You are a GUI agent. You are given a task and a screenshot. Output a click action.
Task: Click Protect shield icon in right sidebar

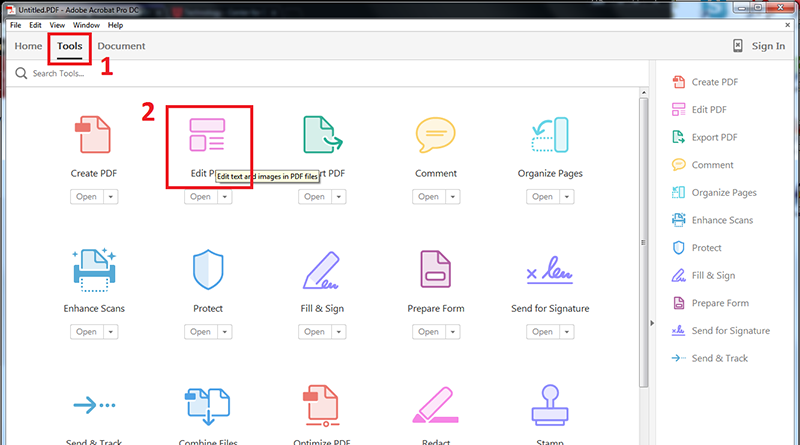click(679, 248)
